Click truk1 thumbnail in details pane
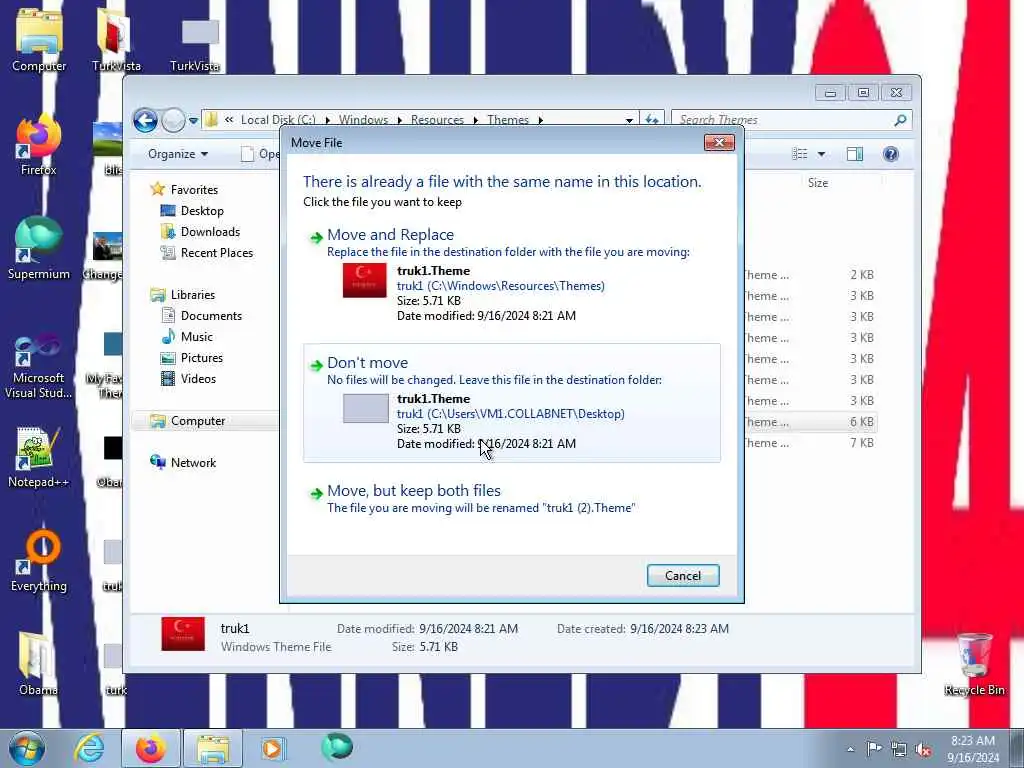This screenshot has width=1024, height=768. pyautogui.click(x=183, y=634)
